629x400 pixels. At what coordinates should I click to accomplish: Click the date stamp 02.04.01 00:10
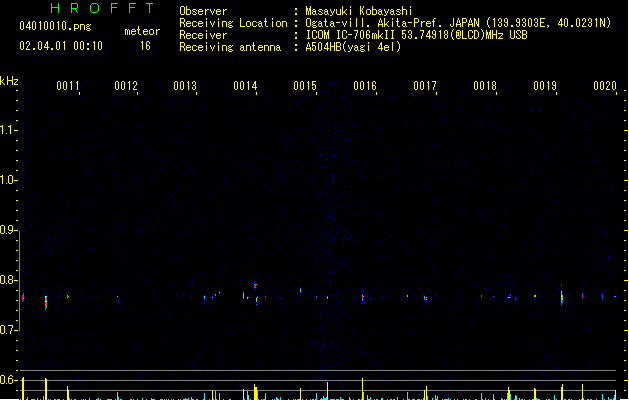pyautogui.click(x=61, y=46)
